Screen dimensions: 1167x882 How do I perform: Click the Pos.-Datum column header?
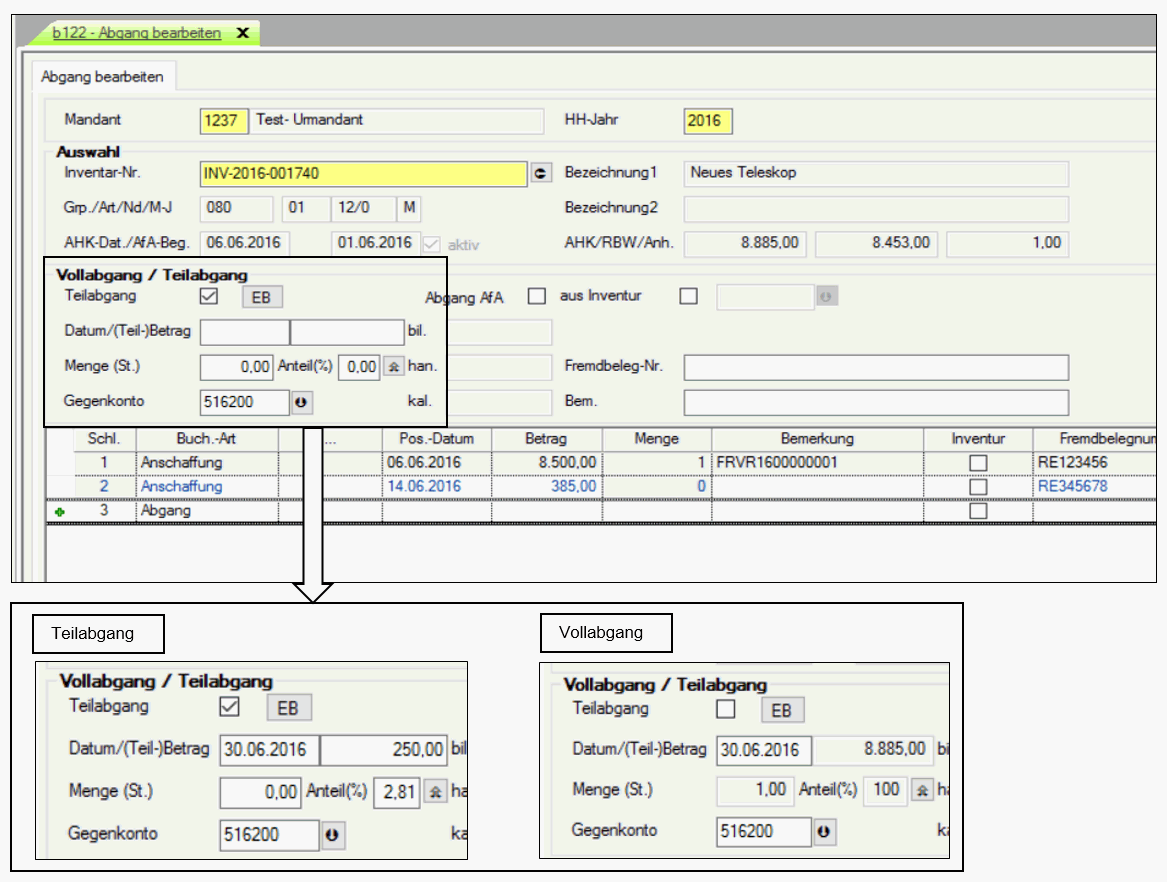click(436, 439)
